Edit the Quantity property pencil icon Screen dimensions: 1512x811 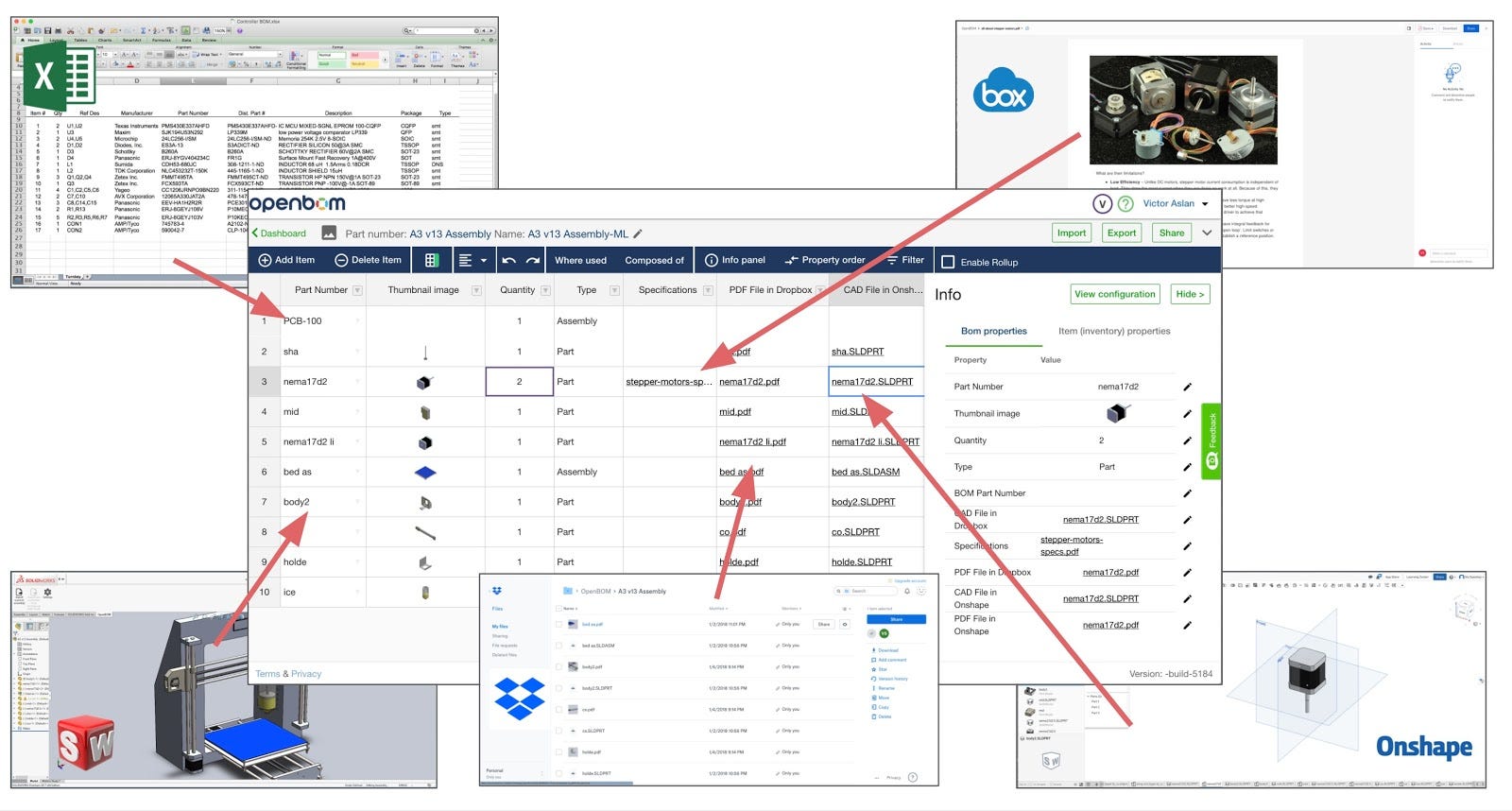click(1188, 440)
